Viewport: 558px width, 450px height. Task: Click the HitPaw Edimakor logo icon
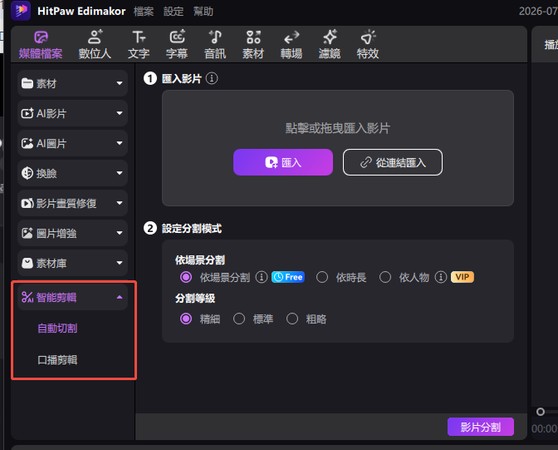21,11
